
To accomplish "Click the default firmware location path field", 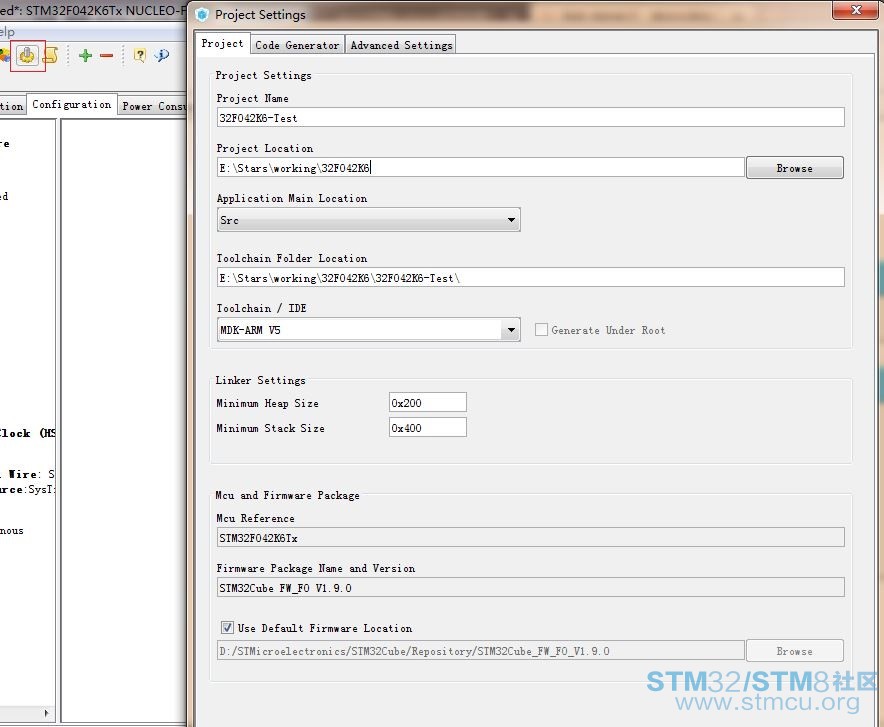I will [x=480, y=651].
